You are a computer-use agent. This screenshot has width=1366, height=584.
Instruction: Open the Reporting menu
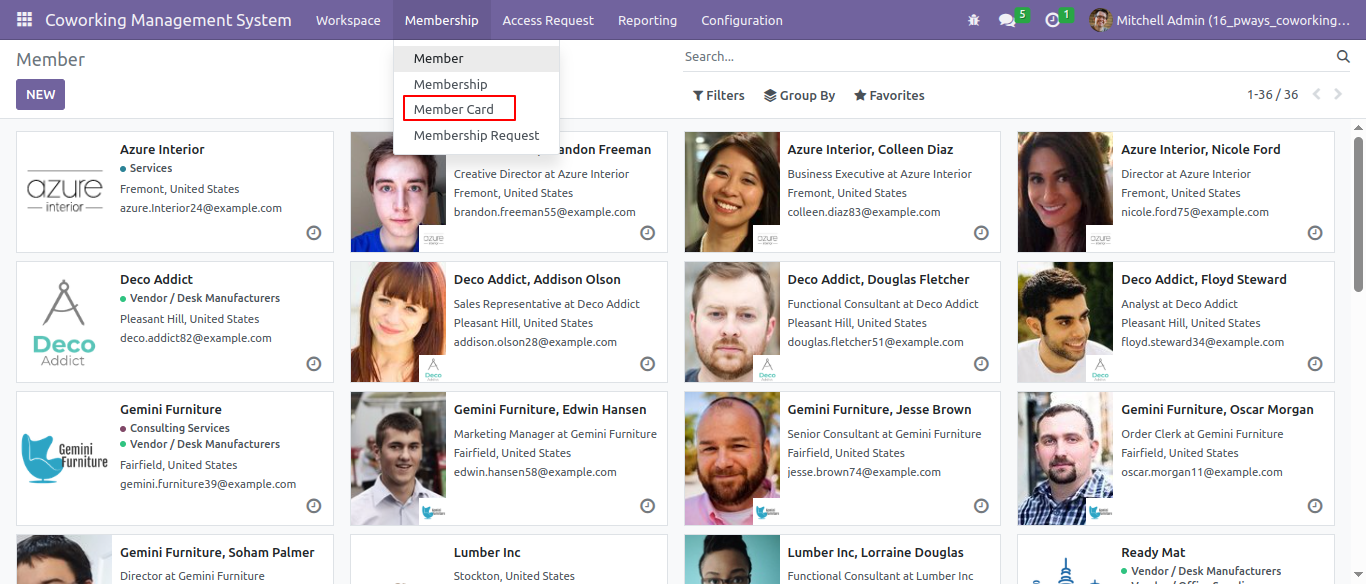point(647,20)
